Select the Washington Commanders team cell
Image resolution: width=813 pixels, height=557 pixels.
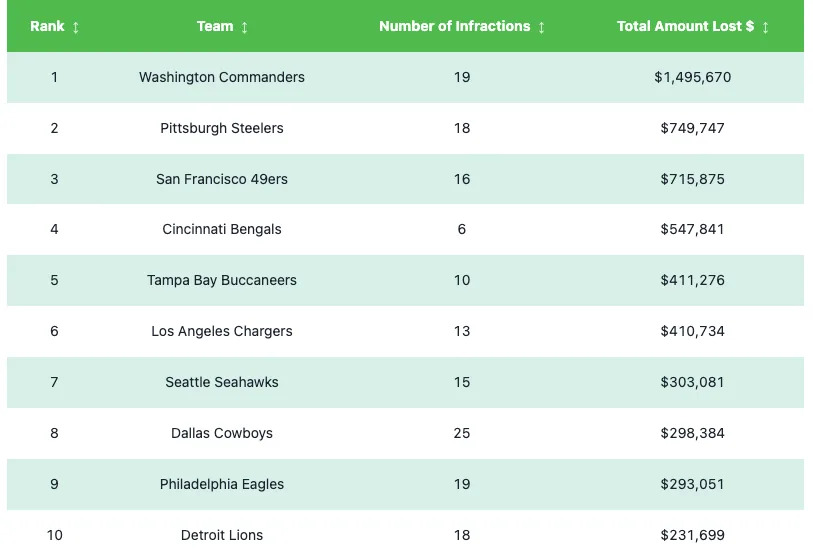pyautogui.click(x=222, y=77)
